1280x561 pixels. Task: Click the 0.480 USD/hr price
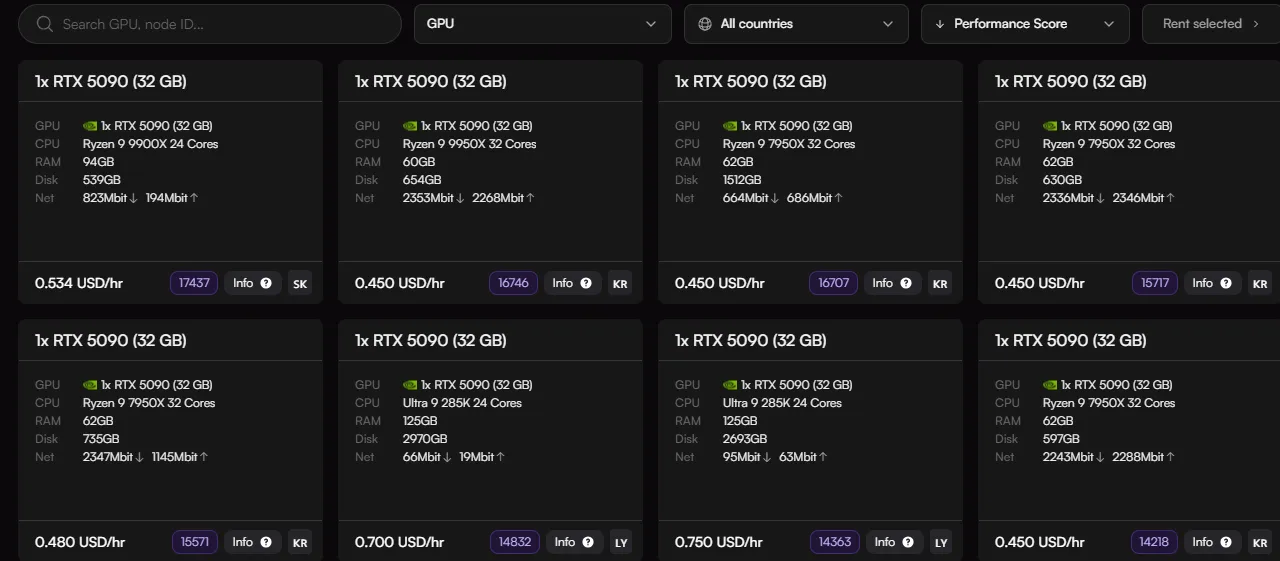point(80,542)
